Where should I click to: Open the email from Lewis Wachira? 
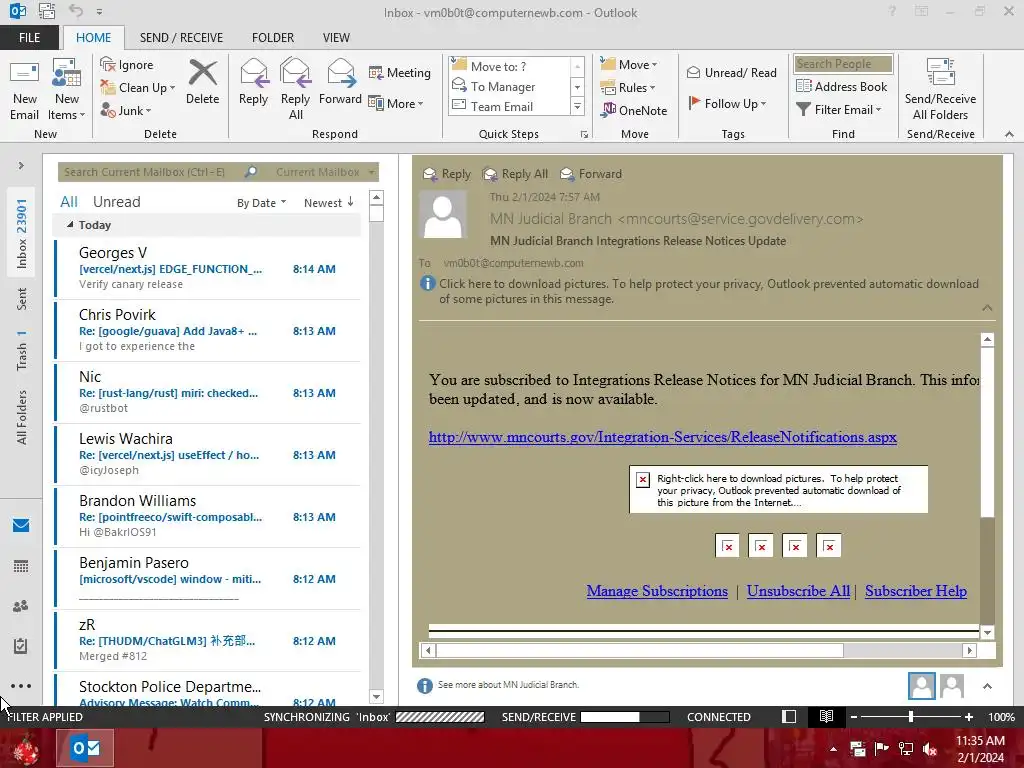click(x=208, y=454)
